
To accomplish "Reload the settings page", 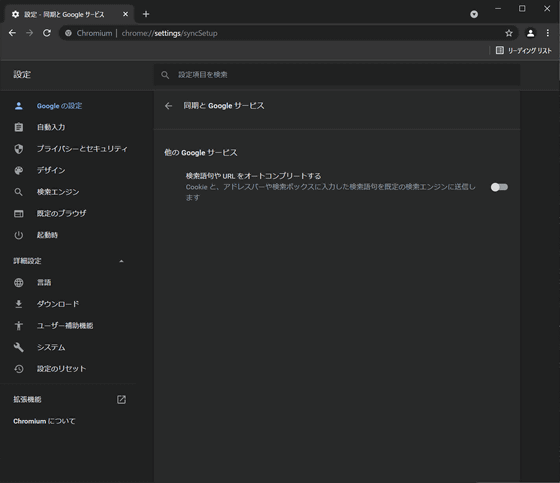I will point(47,33).
